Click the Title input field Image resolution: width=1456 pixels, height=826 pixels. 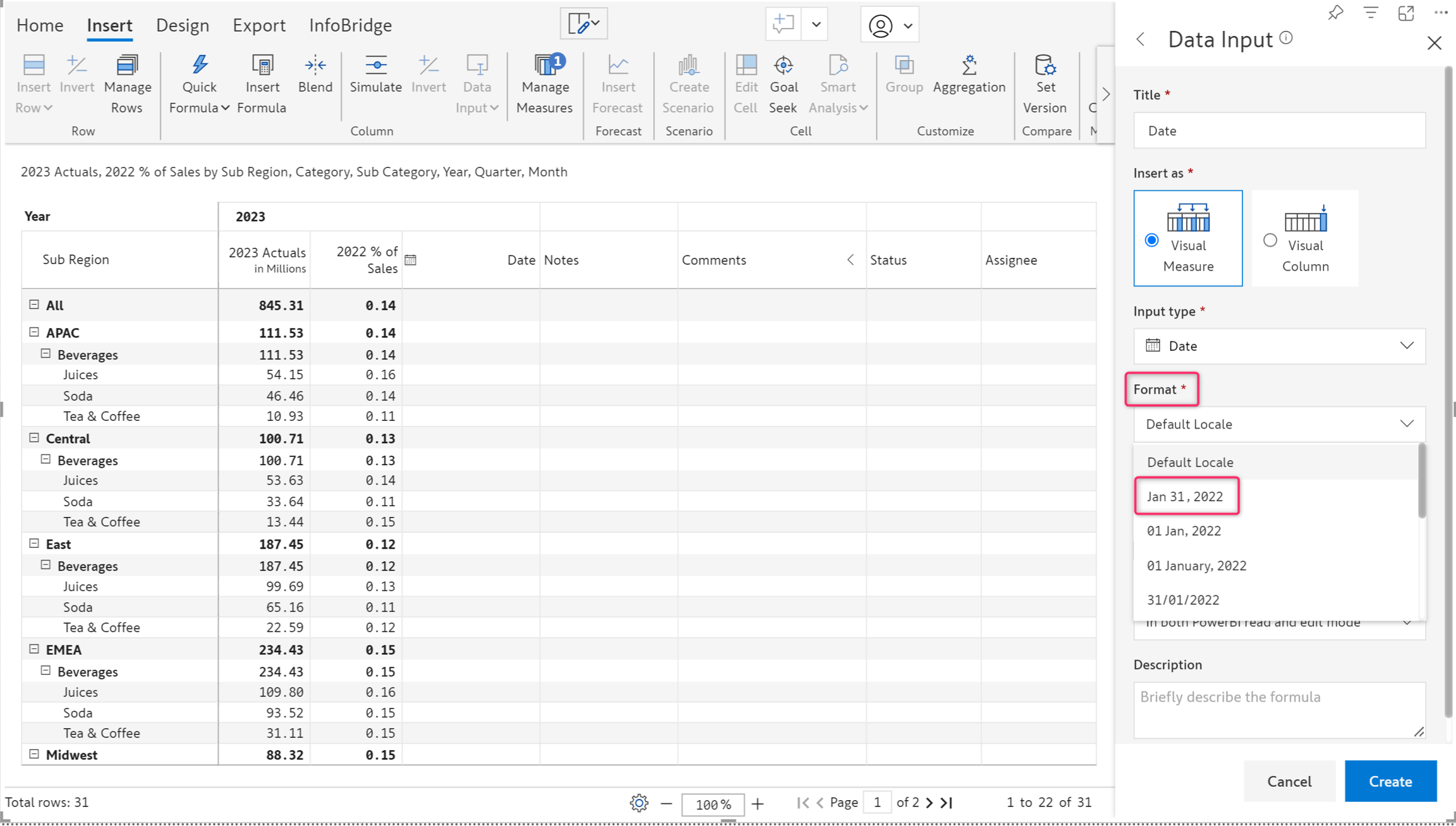(x=1279, y=131)
